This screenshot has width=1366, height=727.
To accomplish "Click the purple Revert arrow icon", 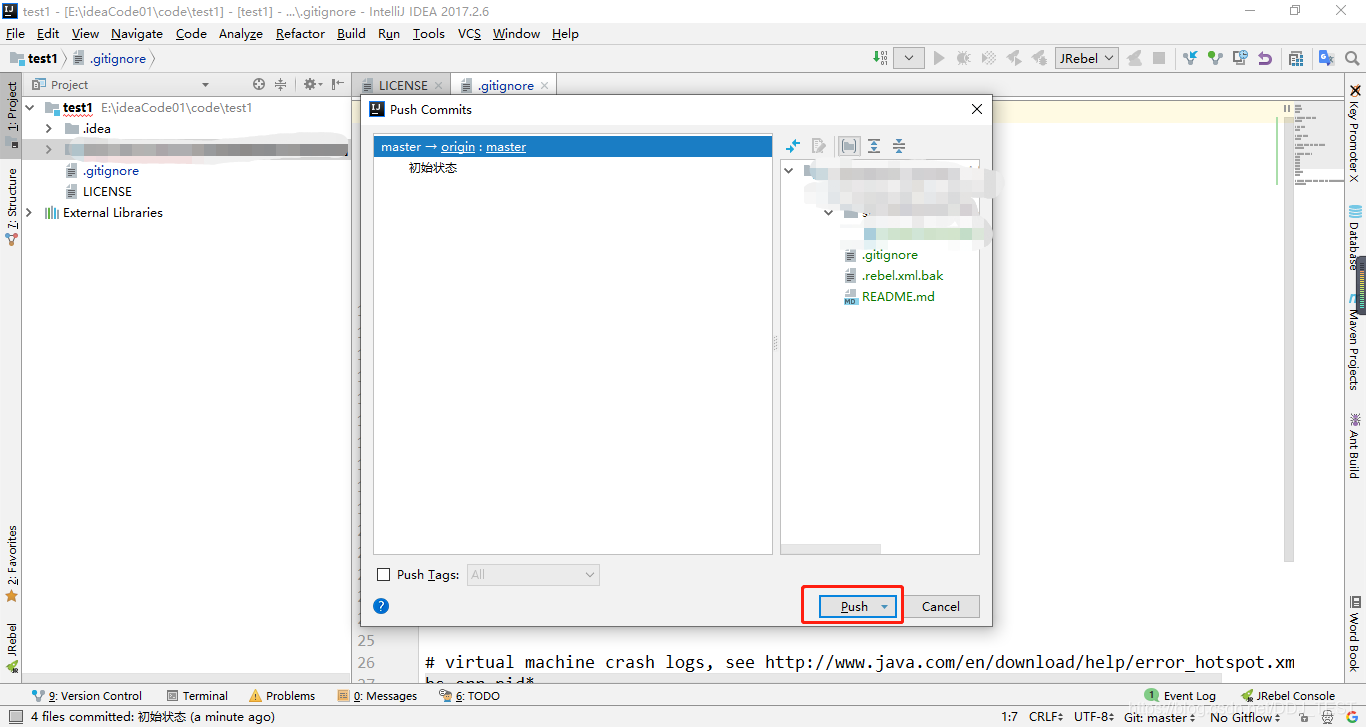I will pos(1265,58).
